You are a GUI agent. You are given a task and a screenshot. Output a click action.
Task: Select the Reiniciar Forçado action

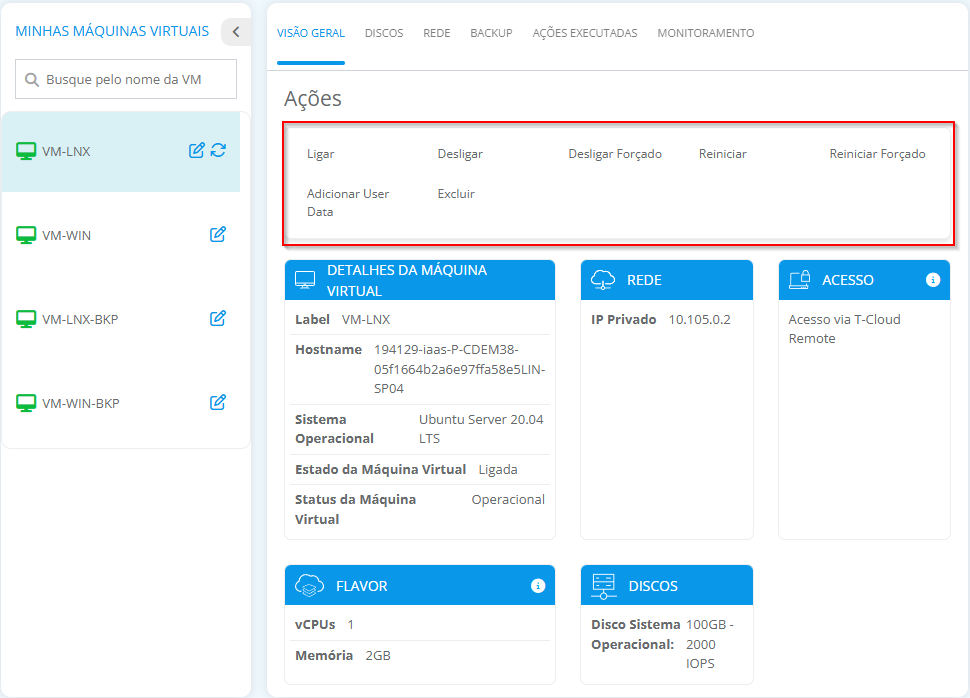[x=877, y=153]
